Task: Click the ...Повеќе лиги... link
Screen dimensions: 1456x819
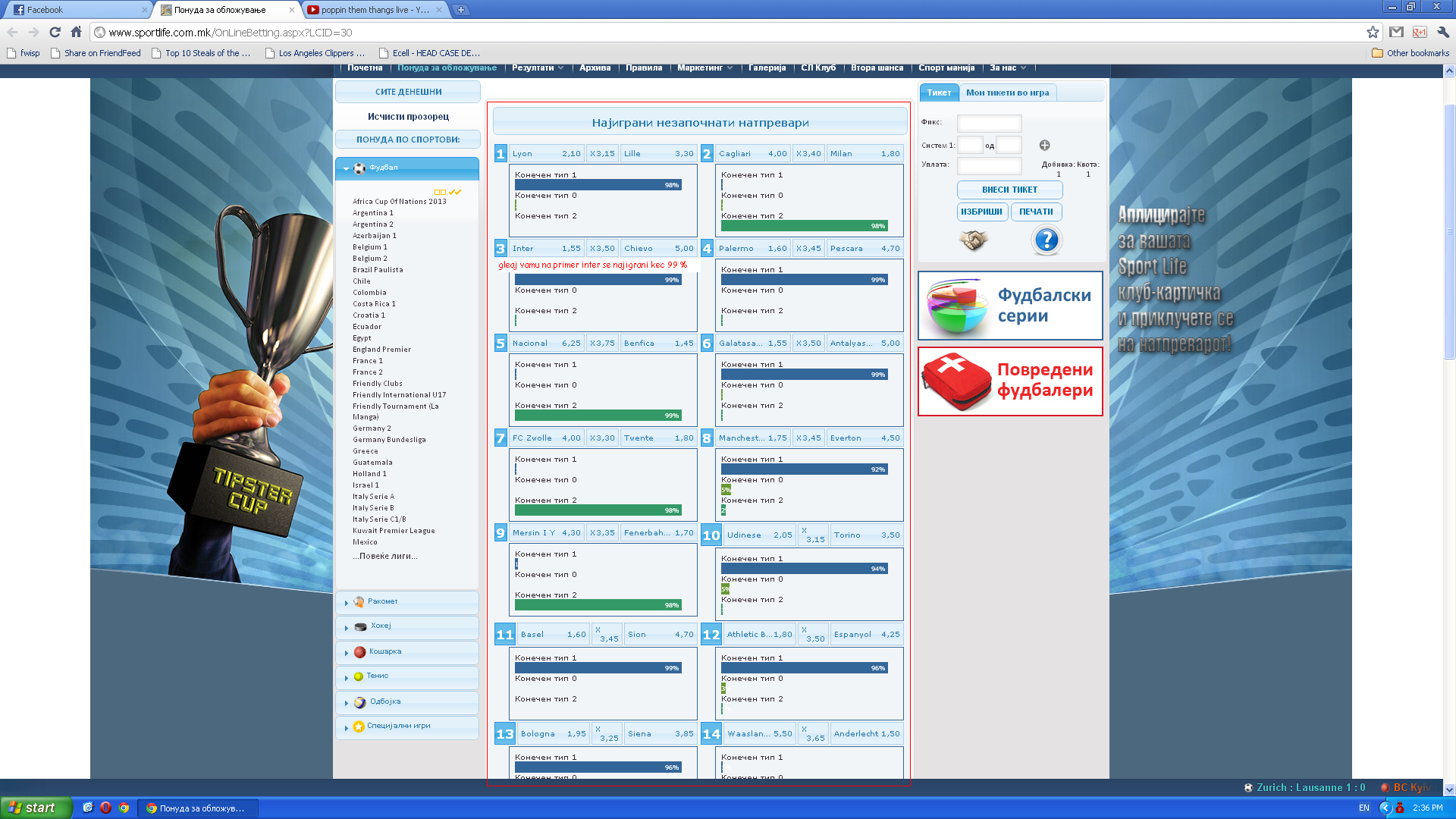Action: (x=384, y=556)
